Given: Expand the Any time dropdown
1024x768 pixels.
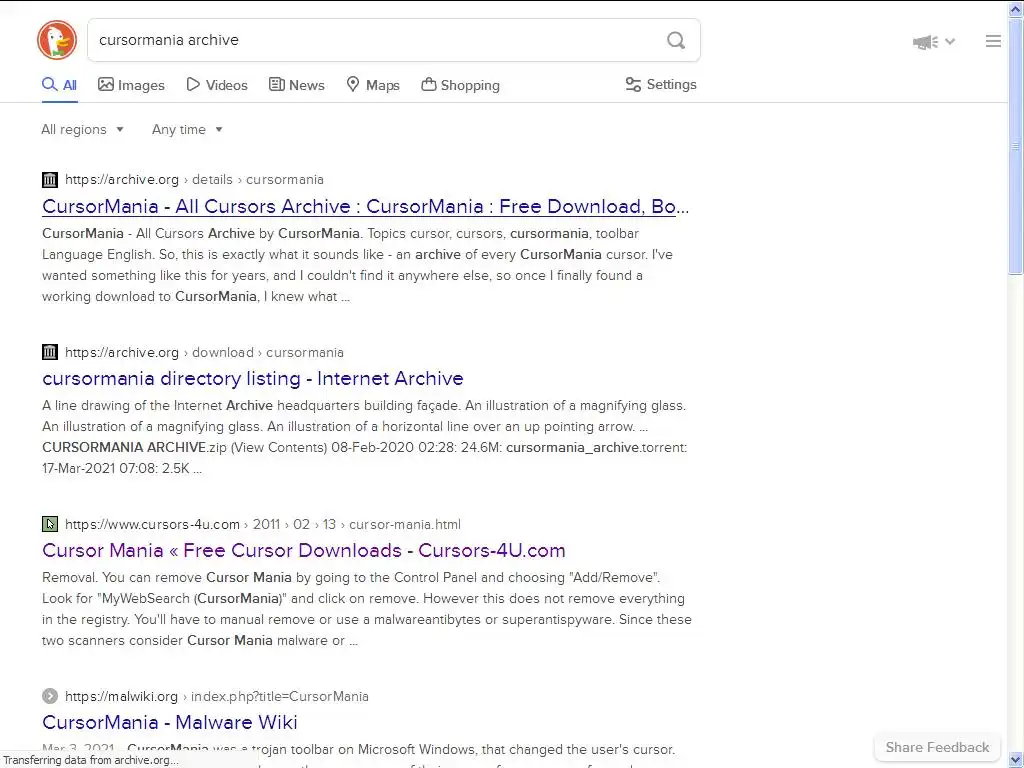Looking at the screenshot, I should tap(187, 129).
